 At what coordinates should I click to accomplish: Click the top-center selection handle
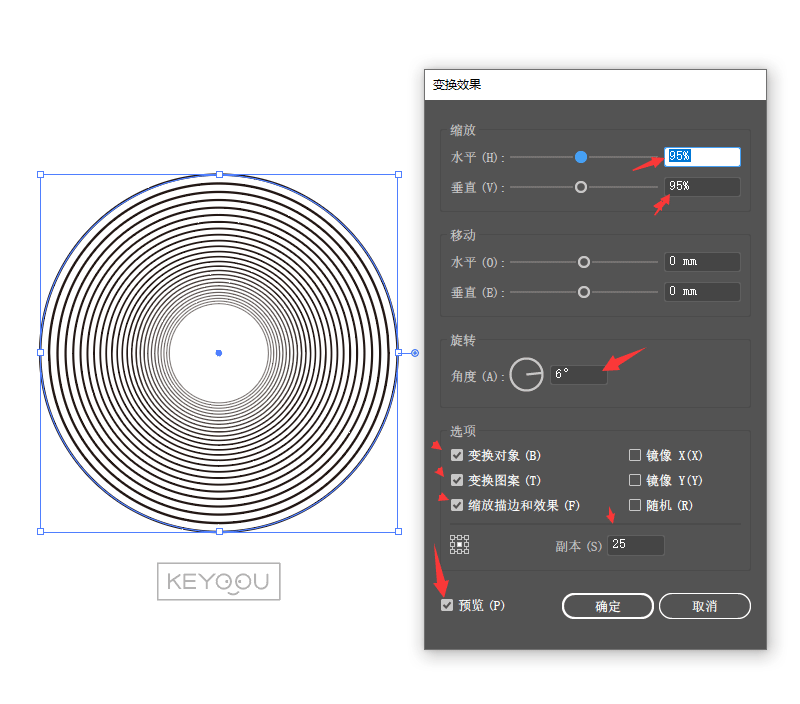(219, 174)
